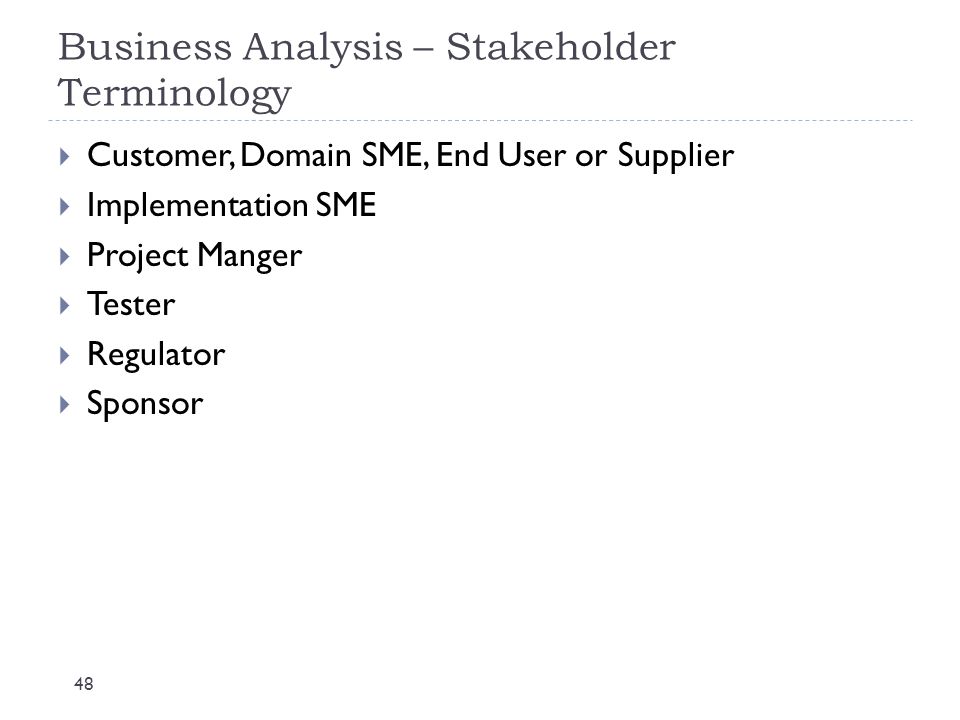Image resolution: width=960 pixels, height=720 pixels.
Task: Click the Implementation SME bullet text
Action: pos(231,206)
